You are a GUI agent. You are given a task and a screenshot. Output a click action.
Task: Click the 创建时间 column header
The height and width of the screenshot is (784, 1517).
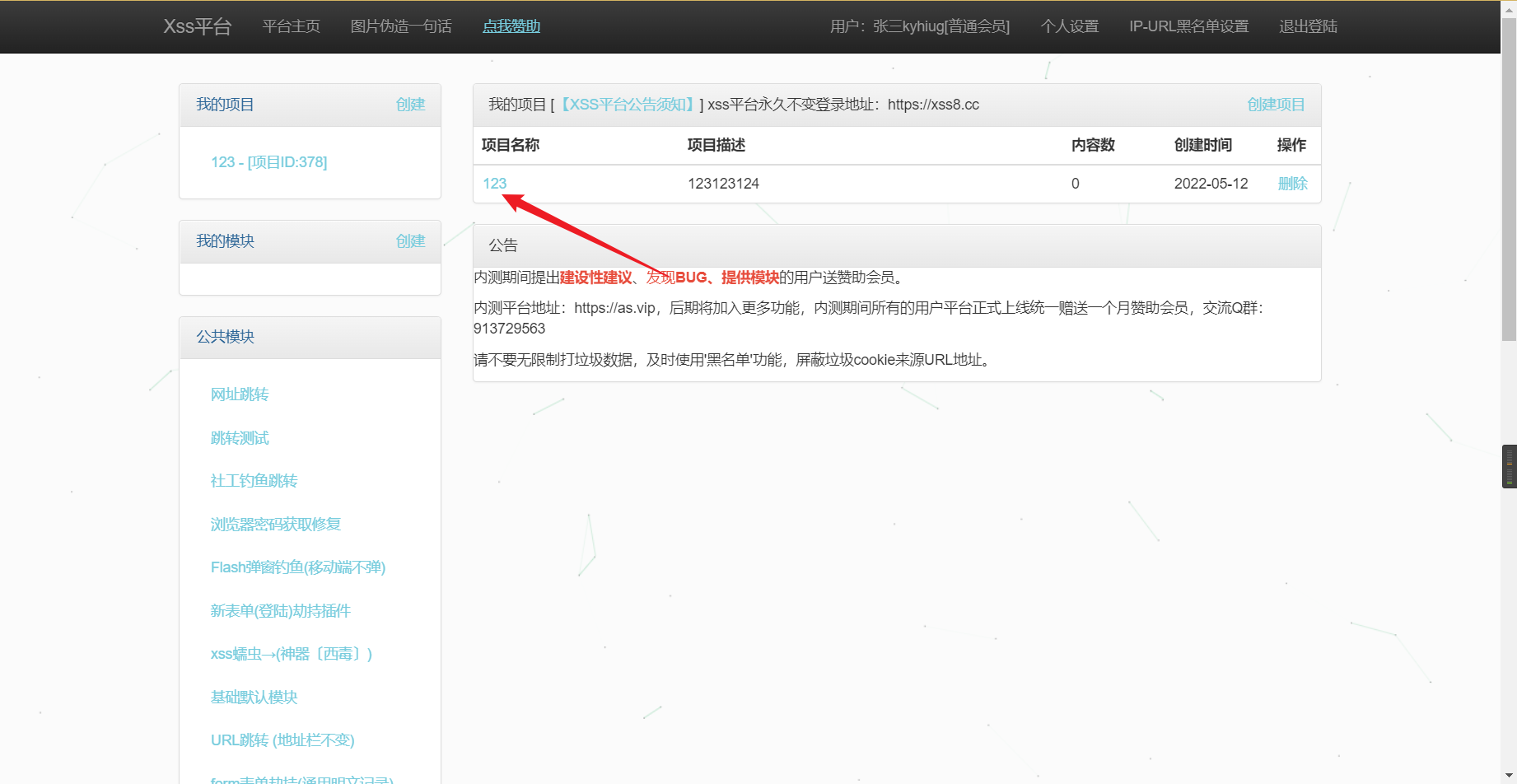[1203, 145]
